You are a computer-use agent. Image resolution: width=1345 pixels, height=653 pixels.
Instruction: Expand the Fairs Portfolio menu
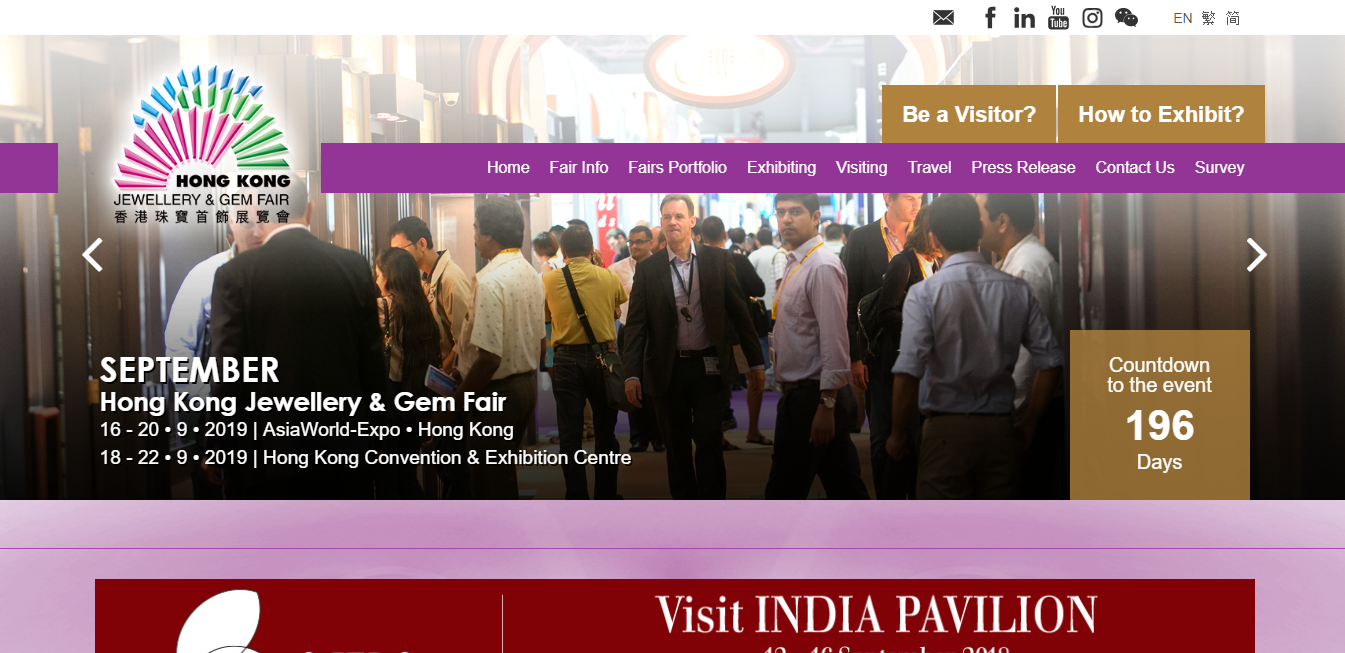677,167
